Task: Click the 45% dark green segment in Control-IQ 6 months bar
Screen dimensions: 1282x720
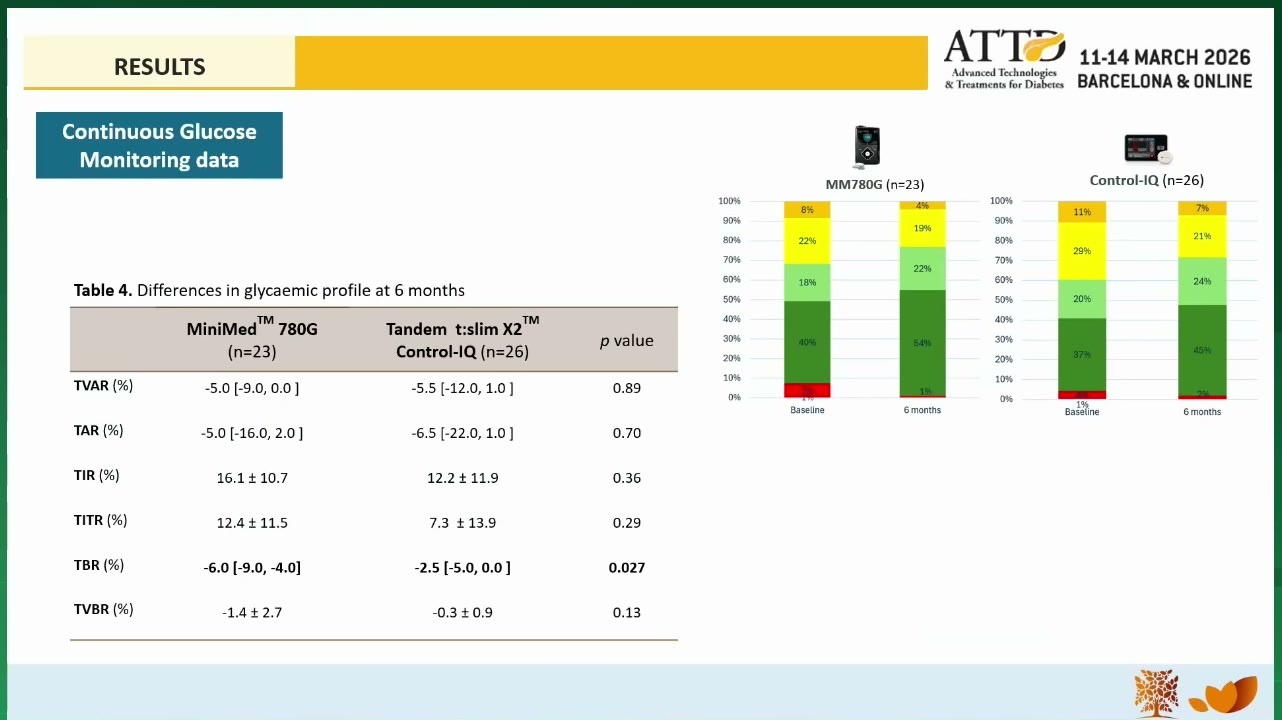Action: point(1202,350)
